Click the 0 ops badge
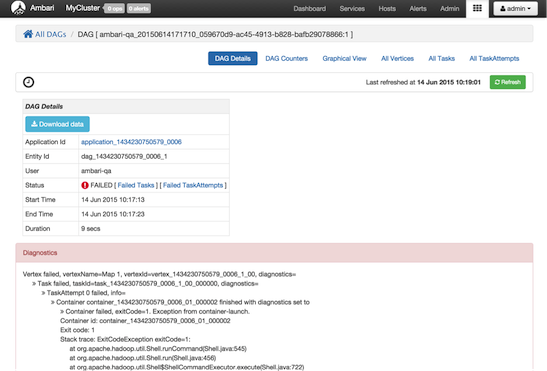The height and width of the screenshot is (371, 547). 114,8
